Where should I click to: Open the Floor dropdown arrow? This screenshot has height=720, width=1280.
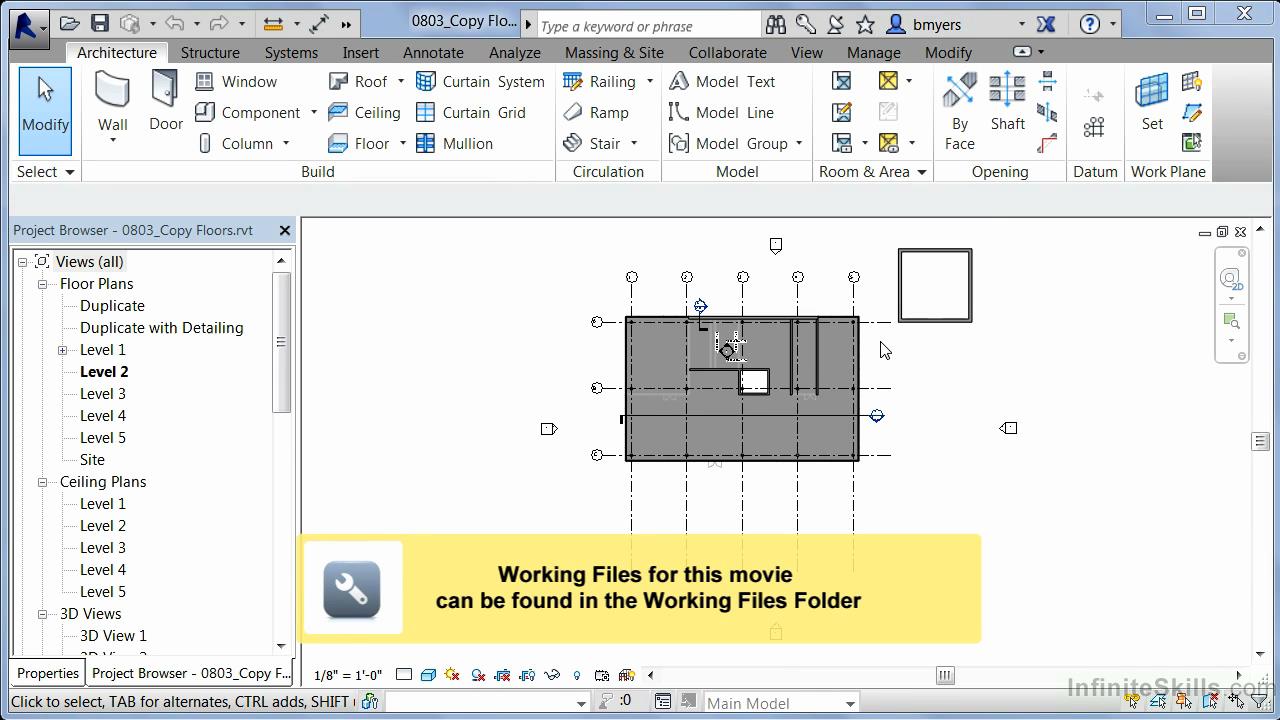403,143
